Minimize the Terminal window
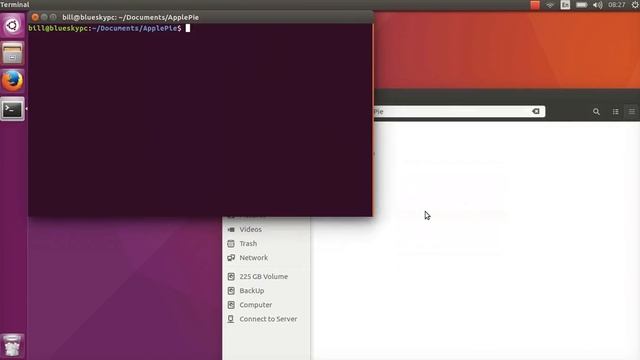640x360 pixels. coord(44,17)
